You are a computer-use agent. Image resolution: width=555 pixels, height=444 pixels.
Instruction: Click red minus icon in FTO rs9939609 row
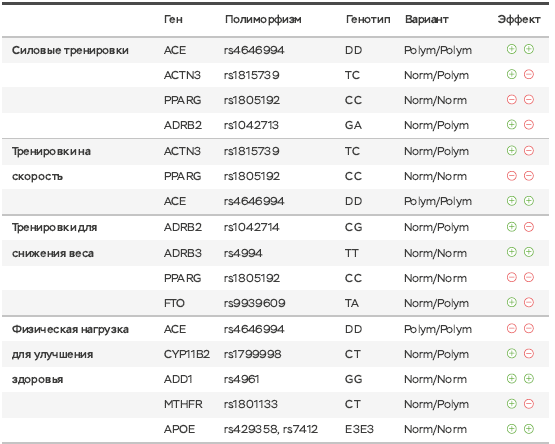click(x=529, y=302)
